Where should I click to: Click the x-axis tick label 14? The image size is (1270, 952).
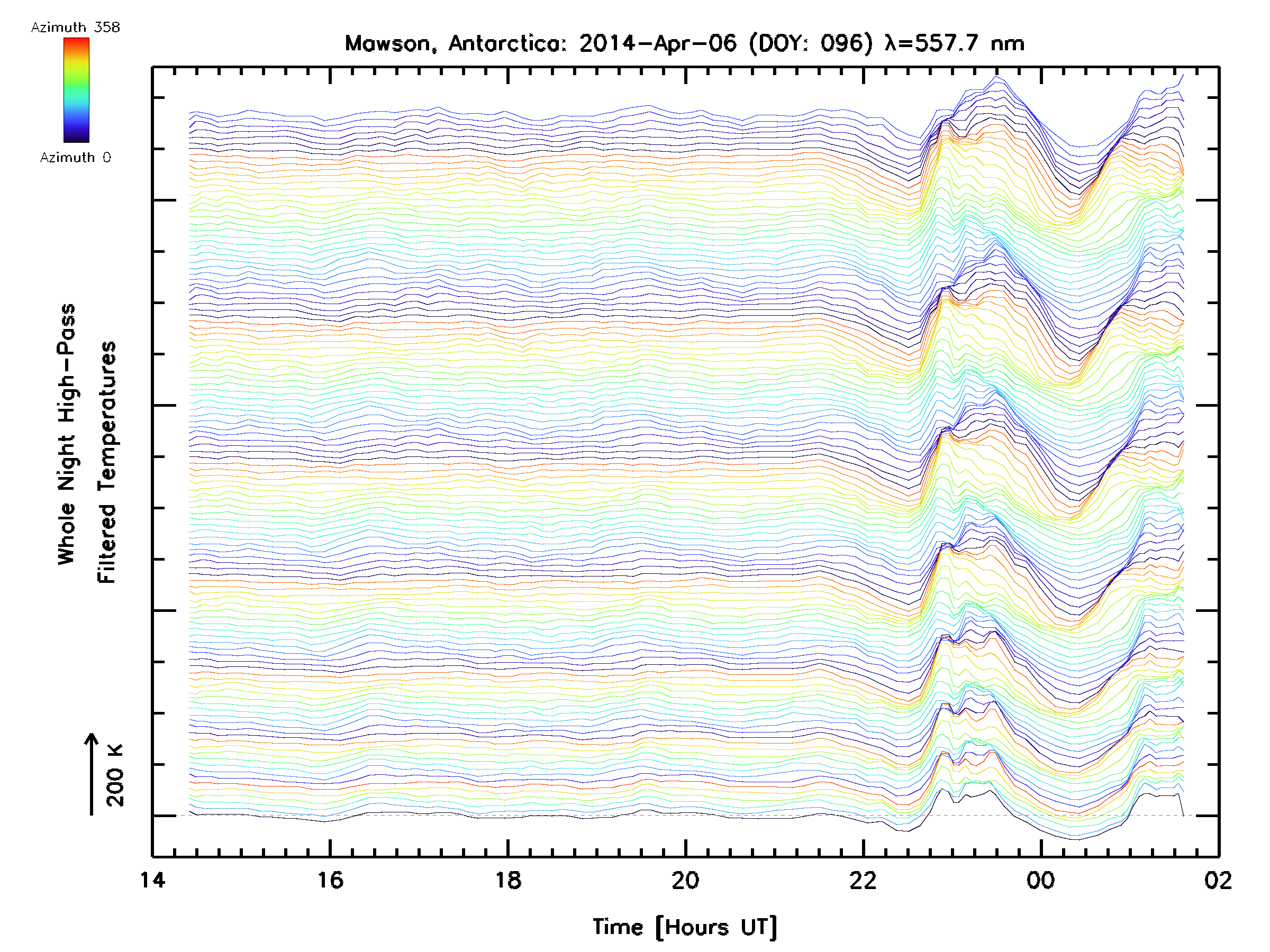pyautogui.click(x=152, y=880)
